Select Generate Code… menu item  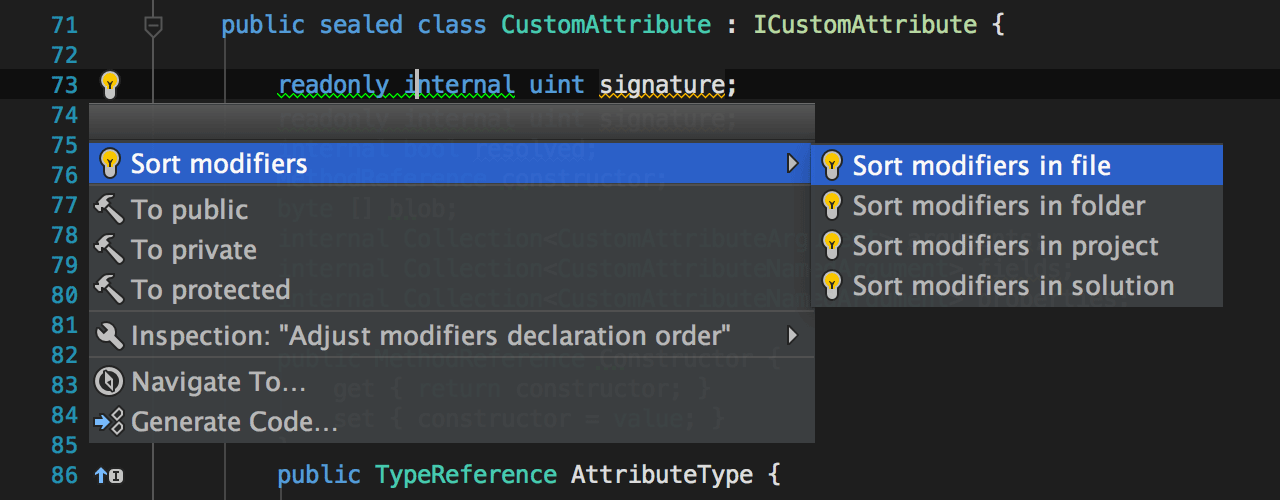point(452,422)
